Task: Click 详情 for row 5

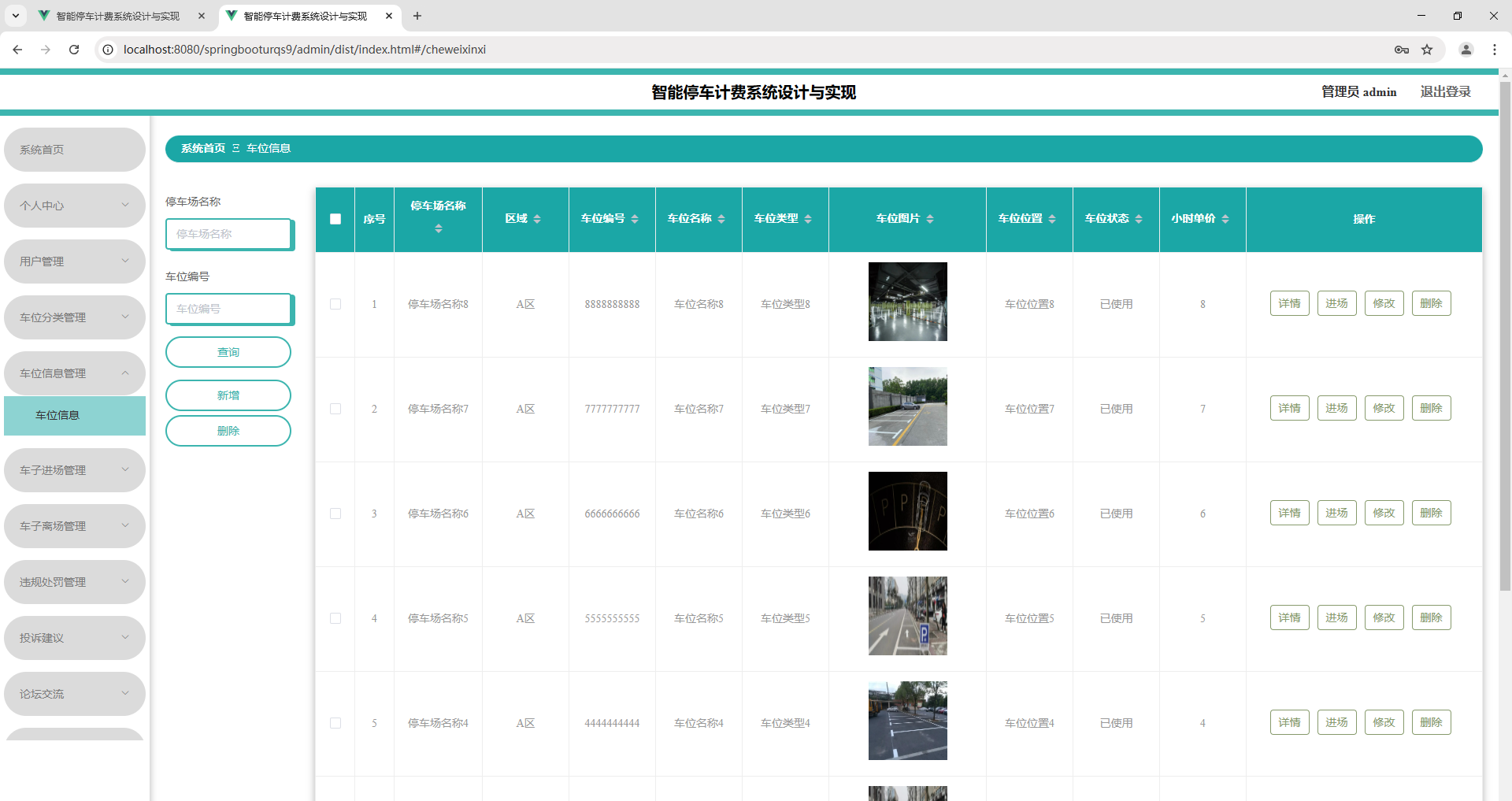Action: 1290,722
